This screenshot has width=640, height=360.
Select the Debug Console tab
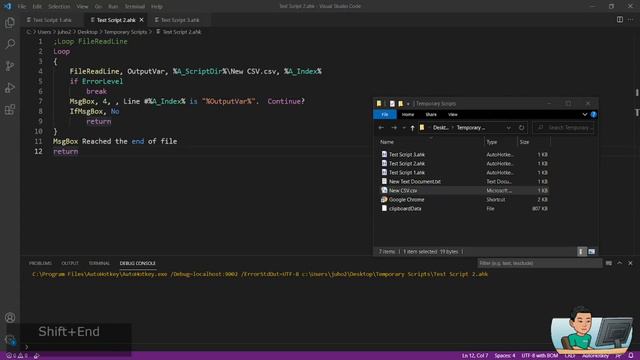pos(138,263)
